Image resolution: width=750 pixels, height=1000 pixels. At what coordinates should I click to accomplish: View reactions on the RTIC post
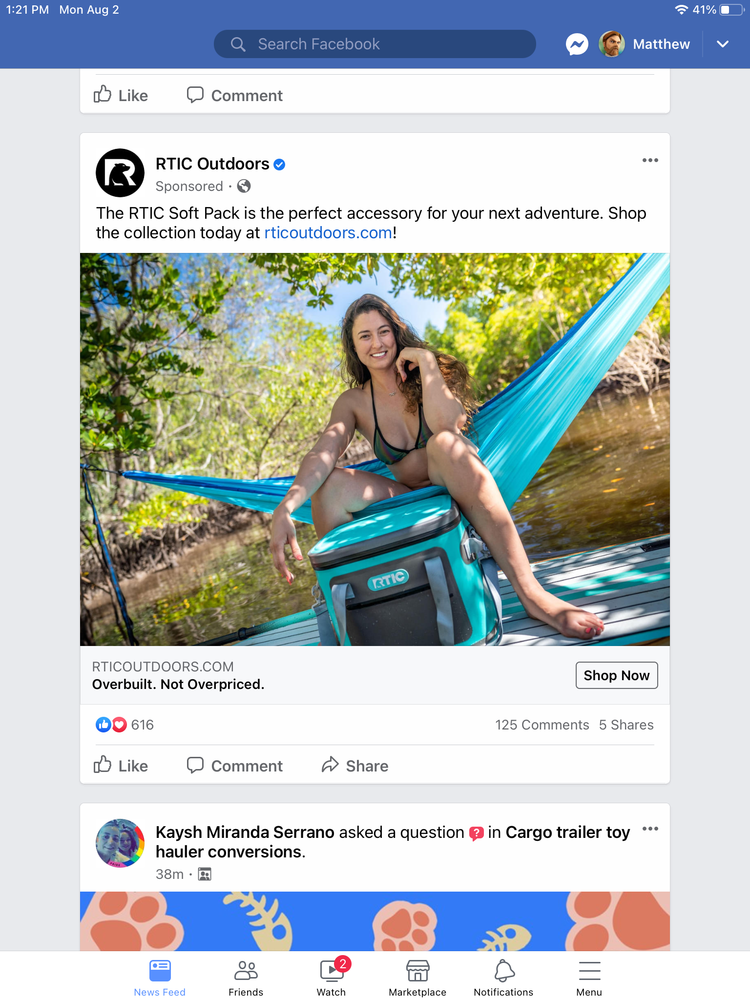tap(125, 725)
